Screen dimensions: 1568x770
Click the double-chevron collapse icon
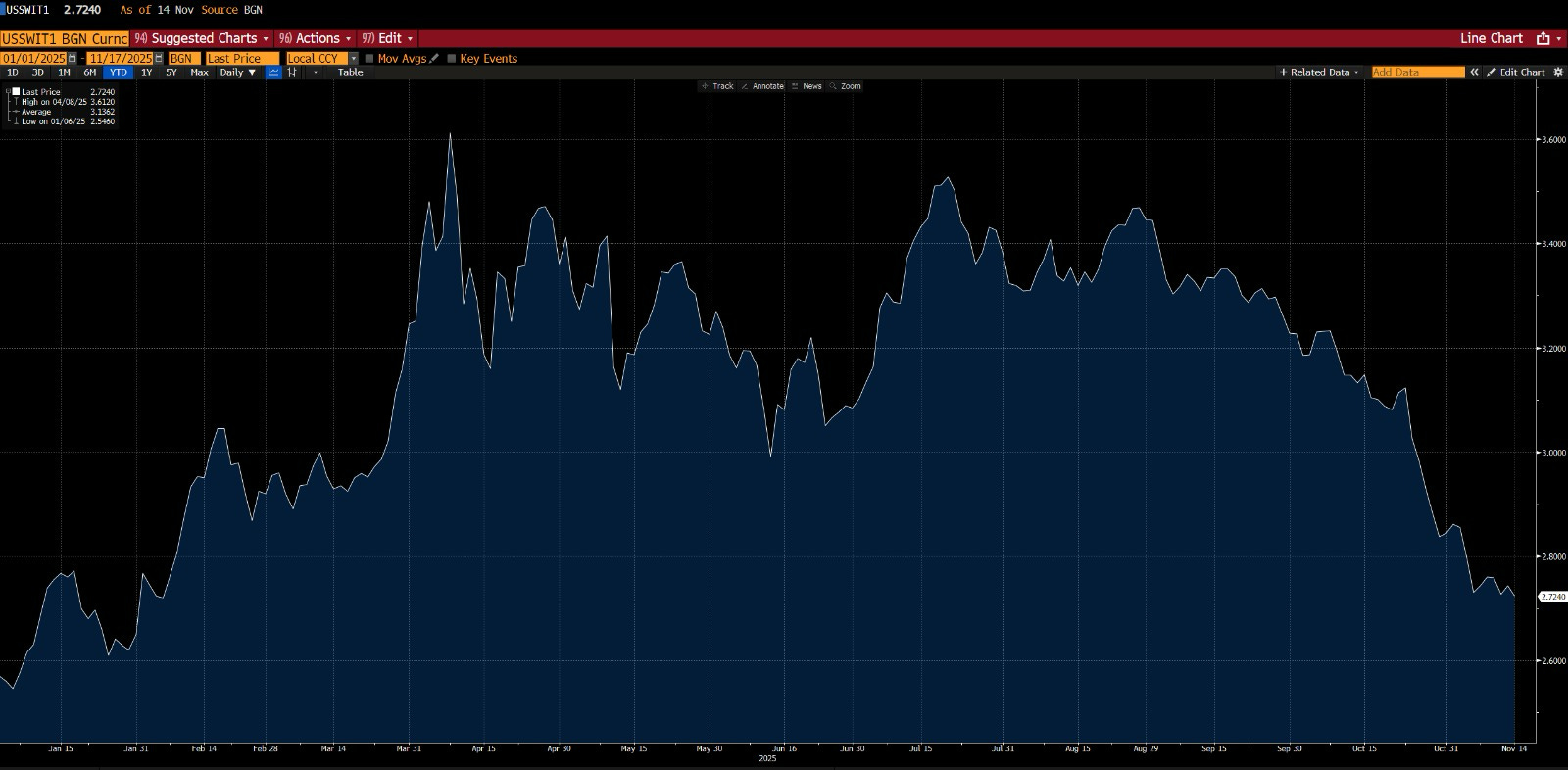pos(1473,72)
